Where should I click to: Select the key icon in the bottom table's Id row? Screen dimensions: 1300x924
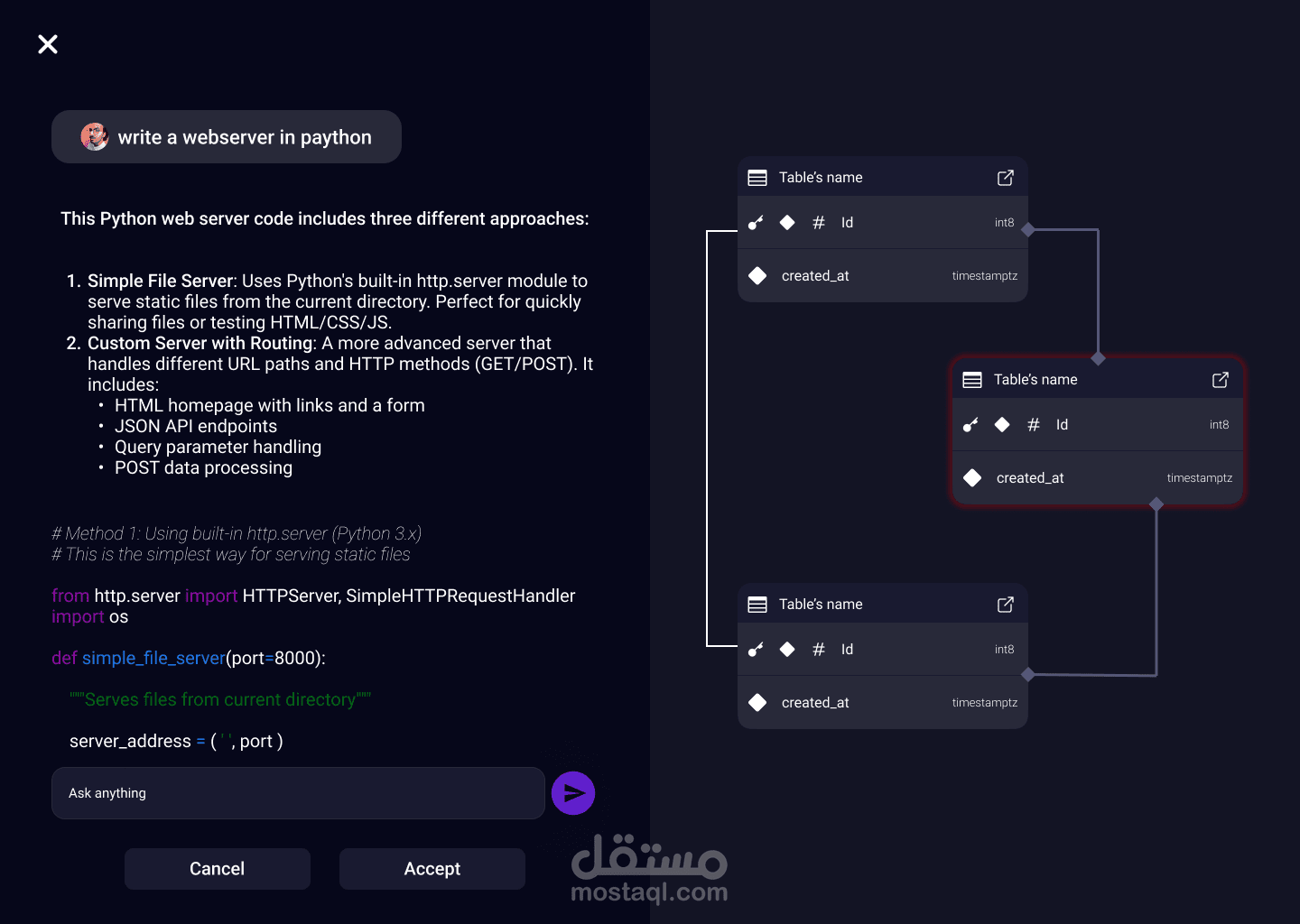point(755,649)
